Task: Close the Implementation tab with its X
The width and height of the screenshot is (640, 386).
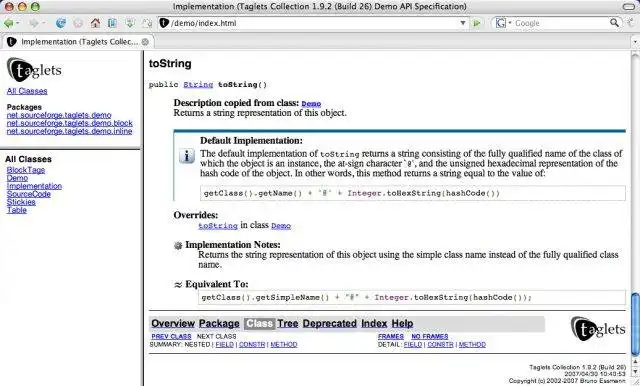Action: coord(145,42)
